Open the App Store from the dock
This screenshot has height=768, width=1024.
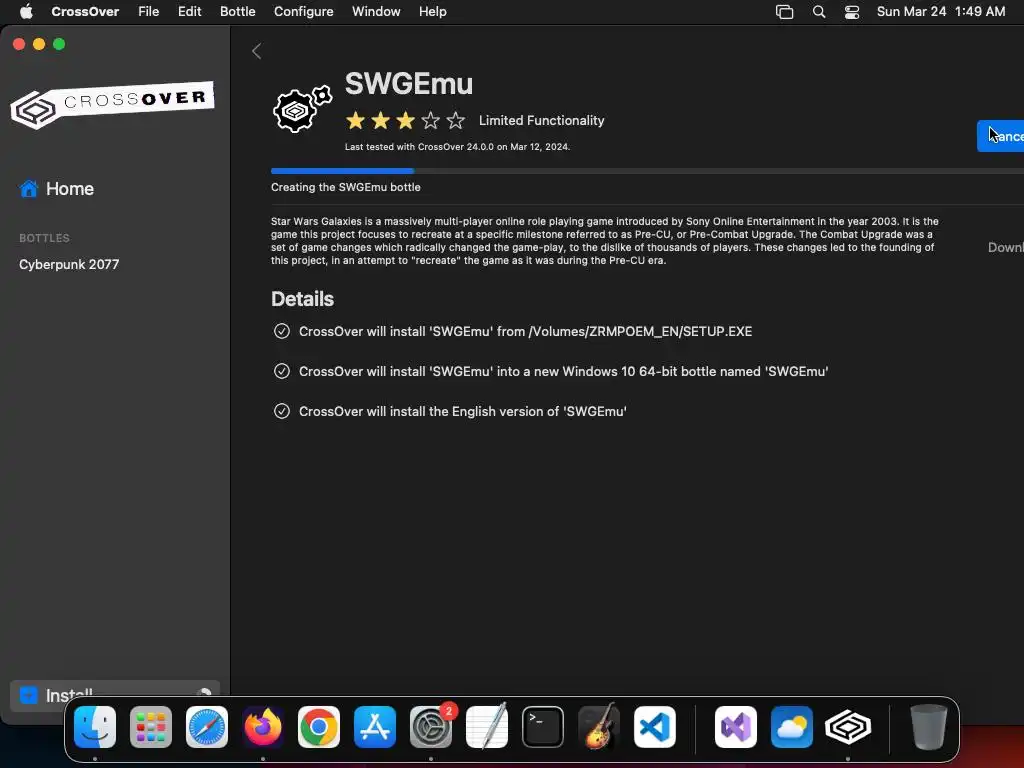pos(375,726)
